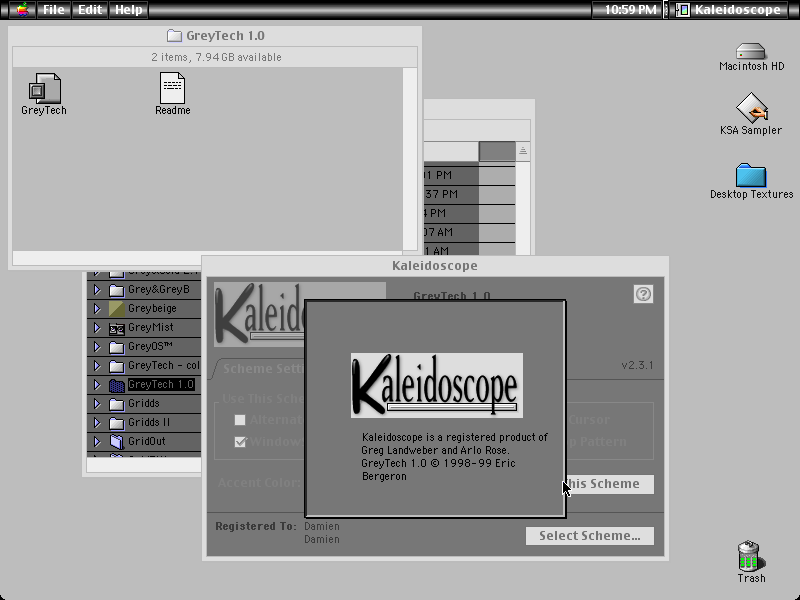The width and height of the screenshot is (800, 600).
Task: Select the 'Grey&GreyB' list row name
Action: [x=159, y=290]
